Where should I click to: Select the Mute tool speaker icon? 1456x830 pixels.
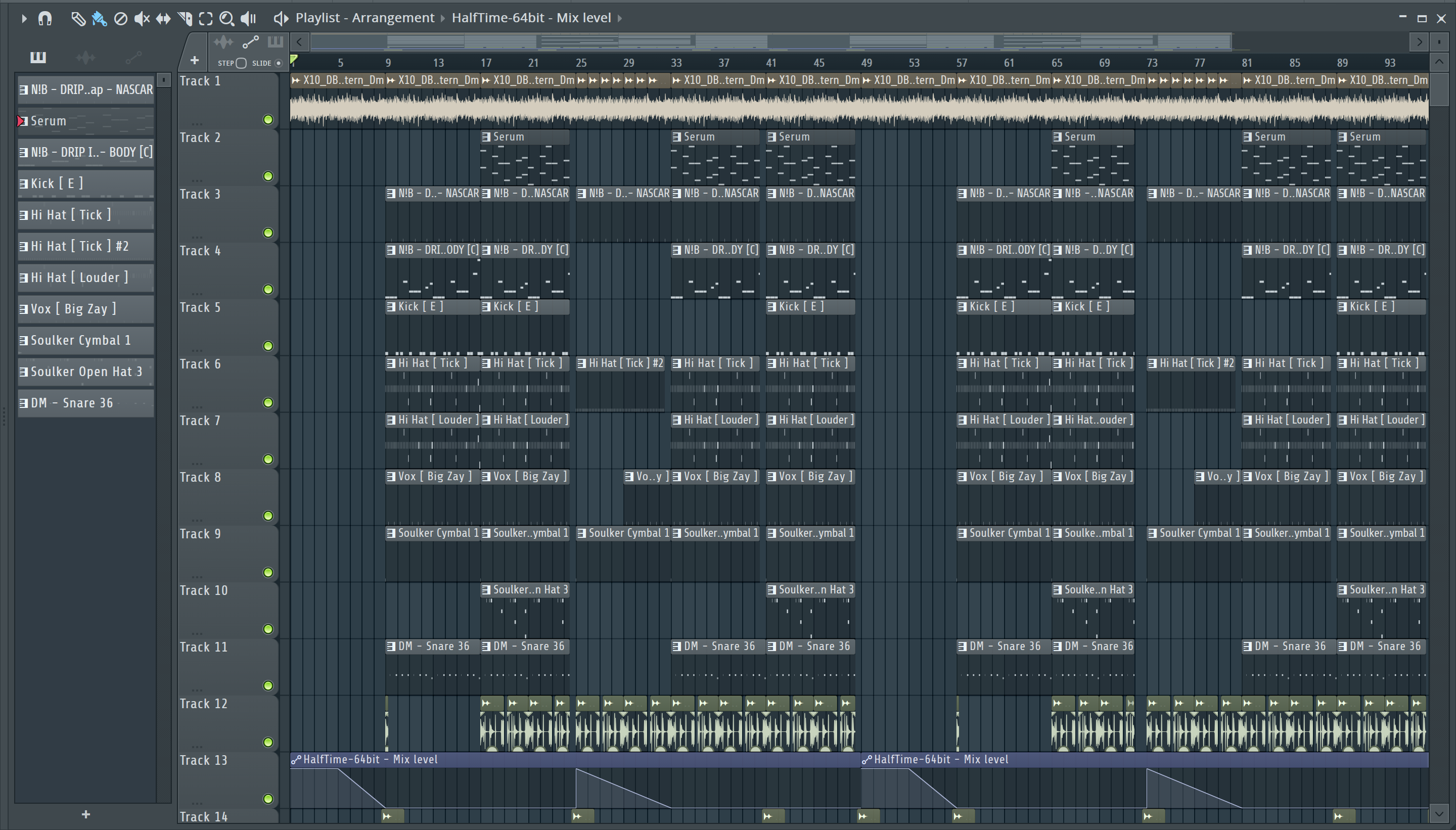click(142, 19)
